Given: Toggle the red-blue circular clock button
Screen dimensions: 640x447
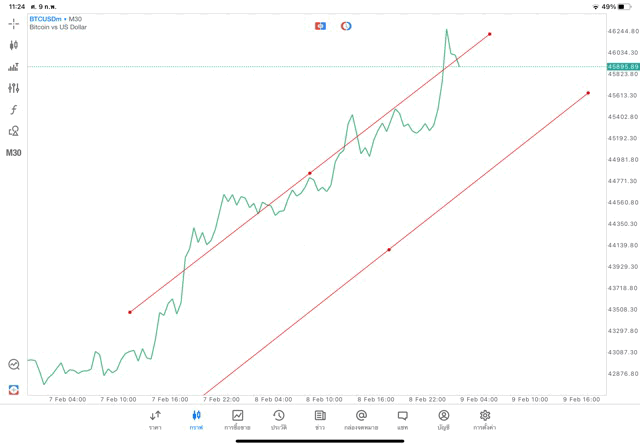Looking at the screenshot, I should 346,26.
